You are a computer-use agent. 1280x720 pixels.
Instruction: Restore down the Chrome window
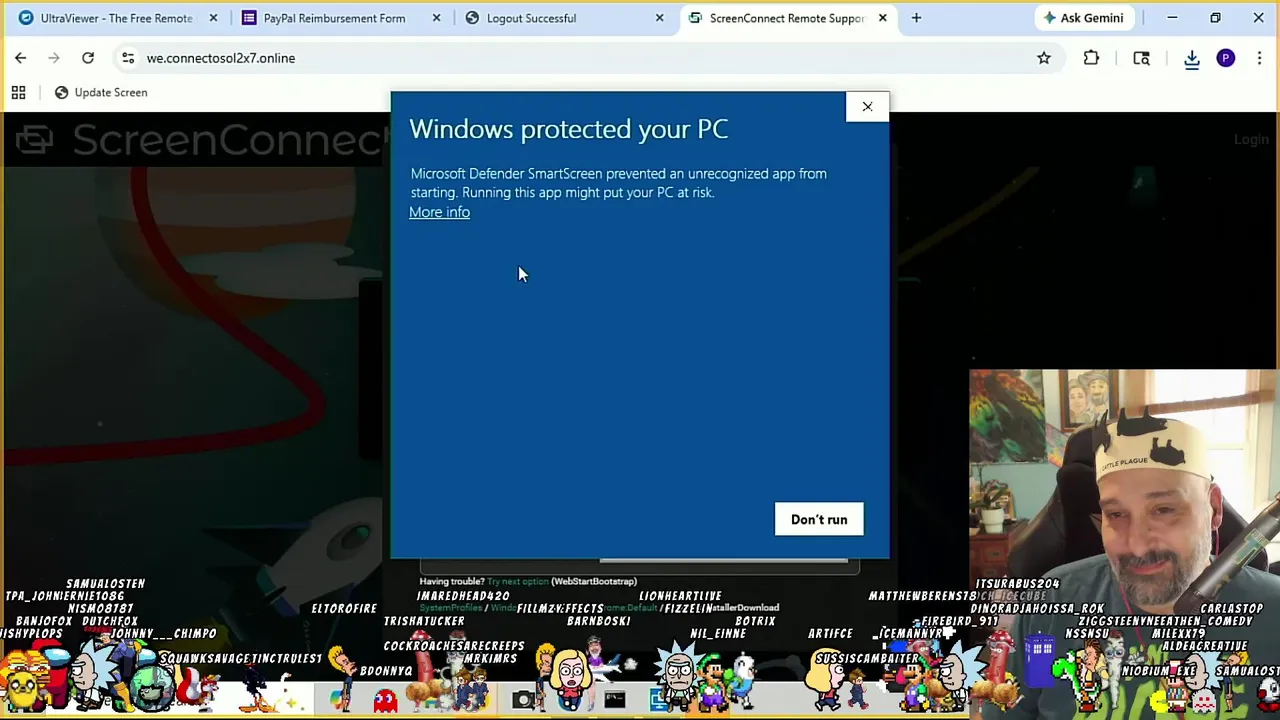(1215, 18)
